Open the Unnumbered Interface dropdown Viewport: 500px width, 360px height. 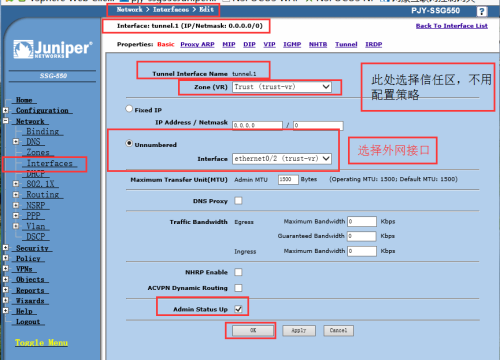pyautogui.click(x=282, y=159)
